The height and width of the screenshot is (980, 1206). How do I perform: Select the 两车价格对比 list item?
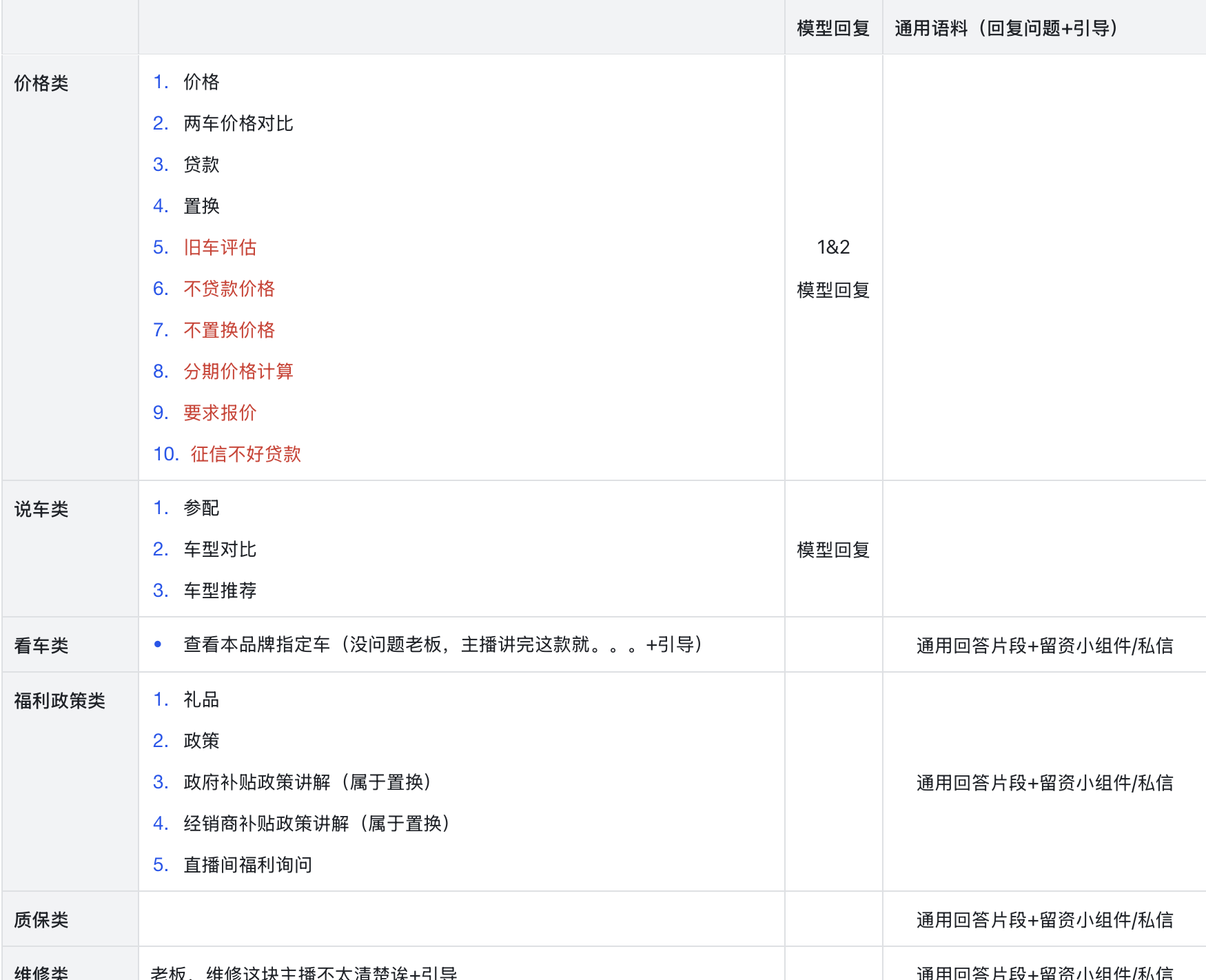[238, 123]
